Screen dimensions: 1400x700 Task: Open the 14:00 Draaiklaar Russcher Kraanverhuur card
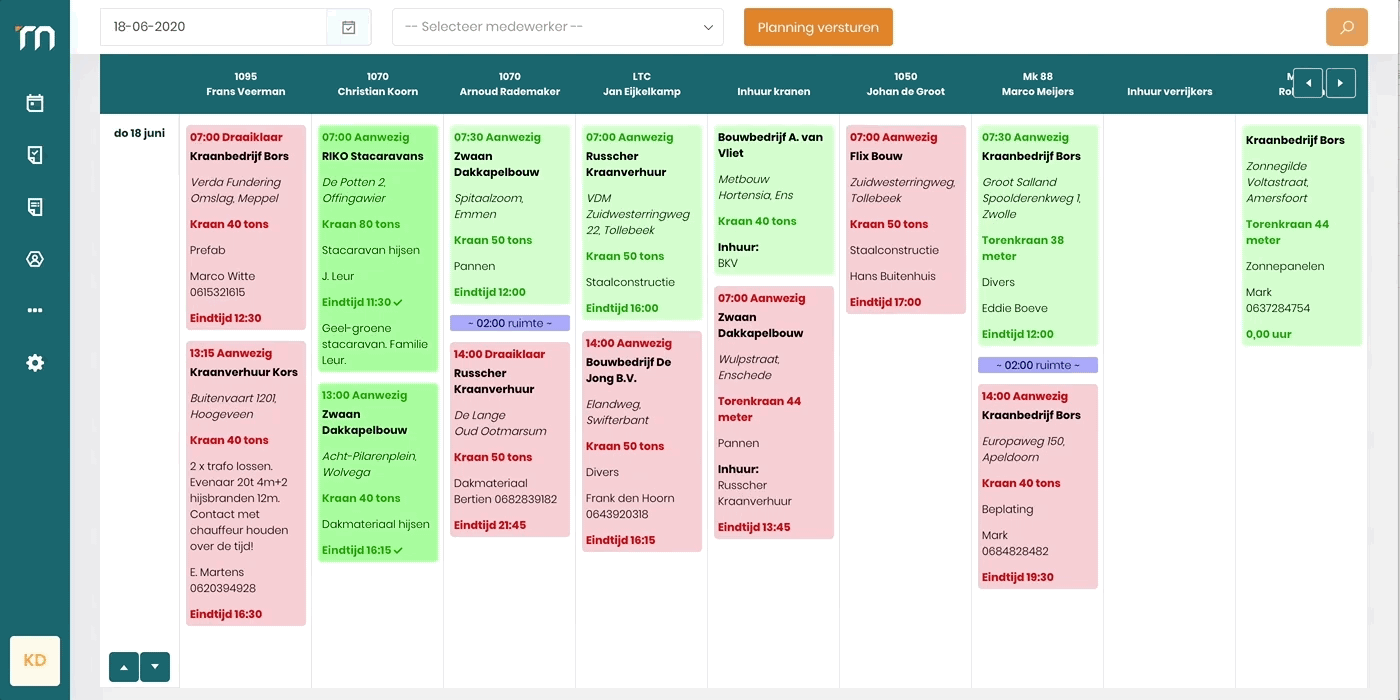(x=510, y=439)
